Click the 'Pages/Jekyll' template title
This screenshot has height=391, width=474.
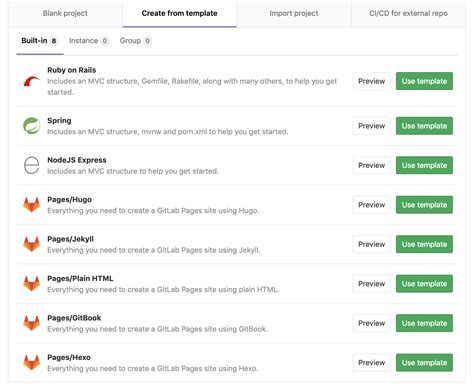click(70, 239)
